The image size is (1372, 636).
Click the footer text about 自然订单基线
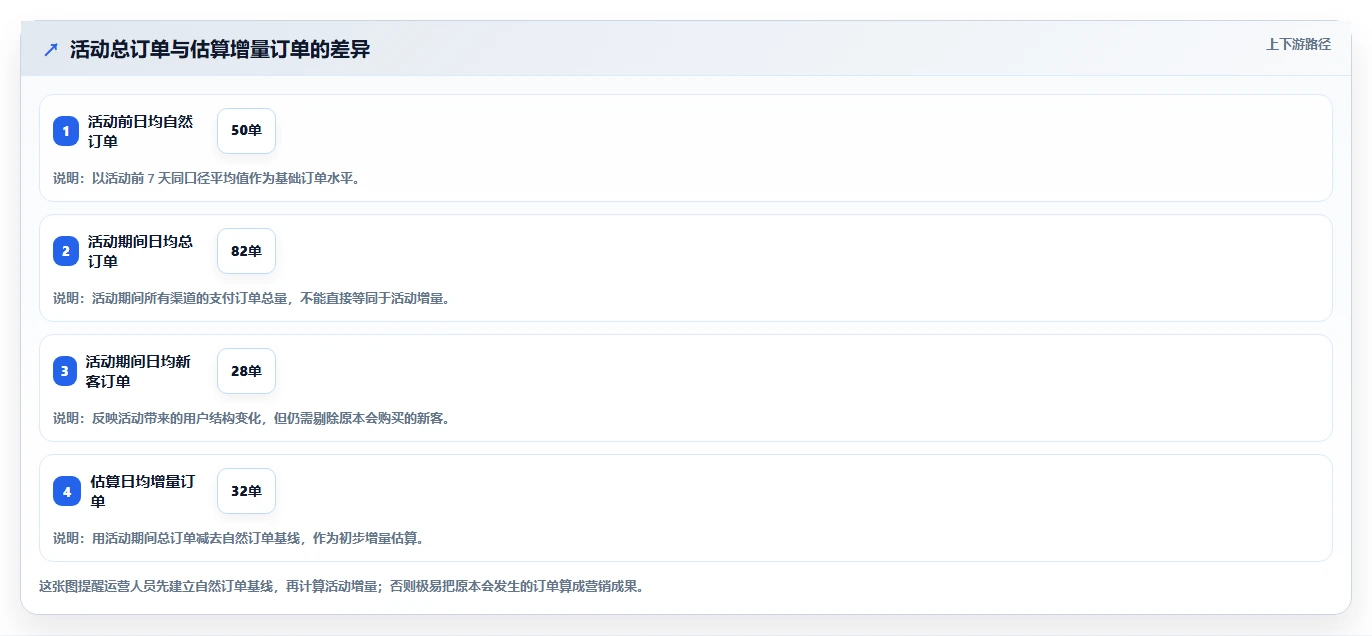[341, 586]
